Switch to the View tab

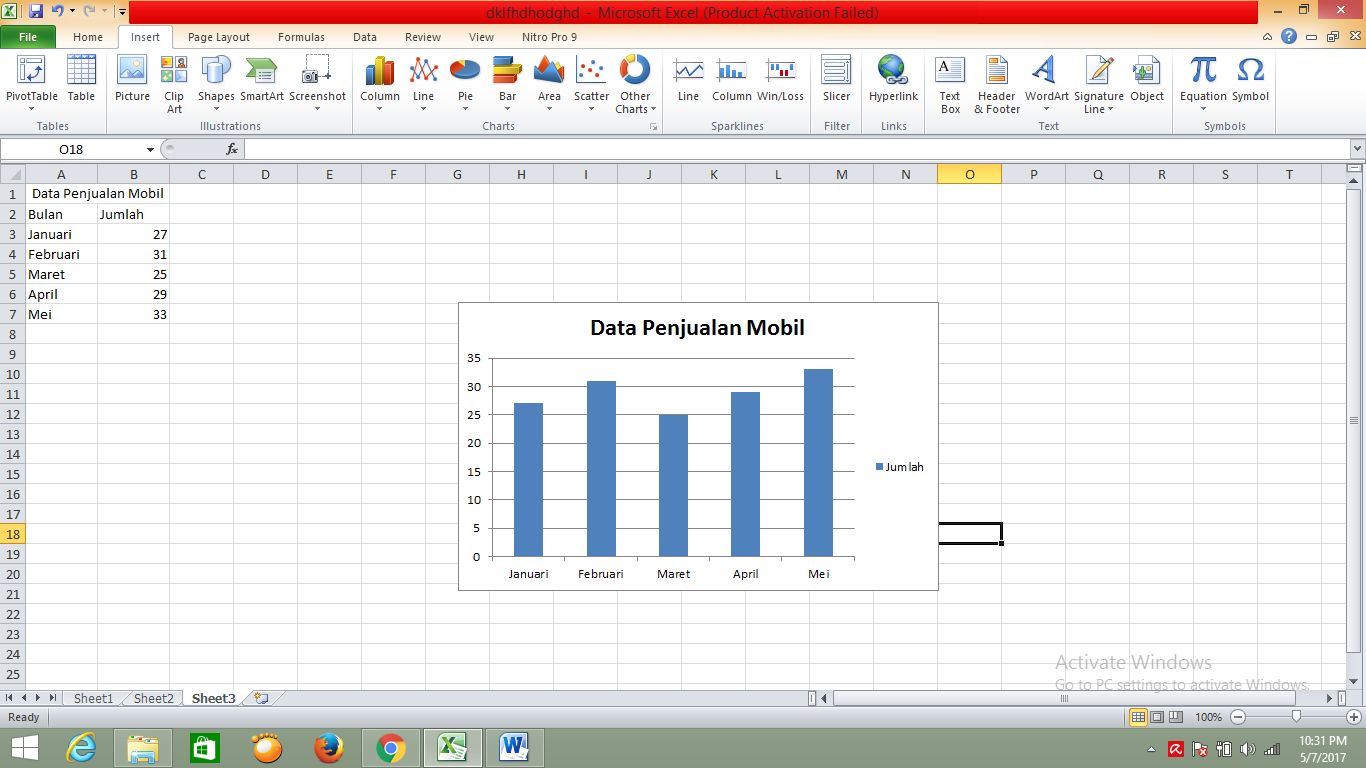tap(481, 37)
